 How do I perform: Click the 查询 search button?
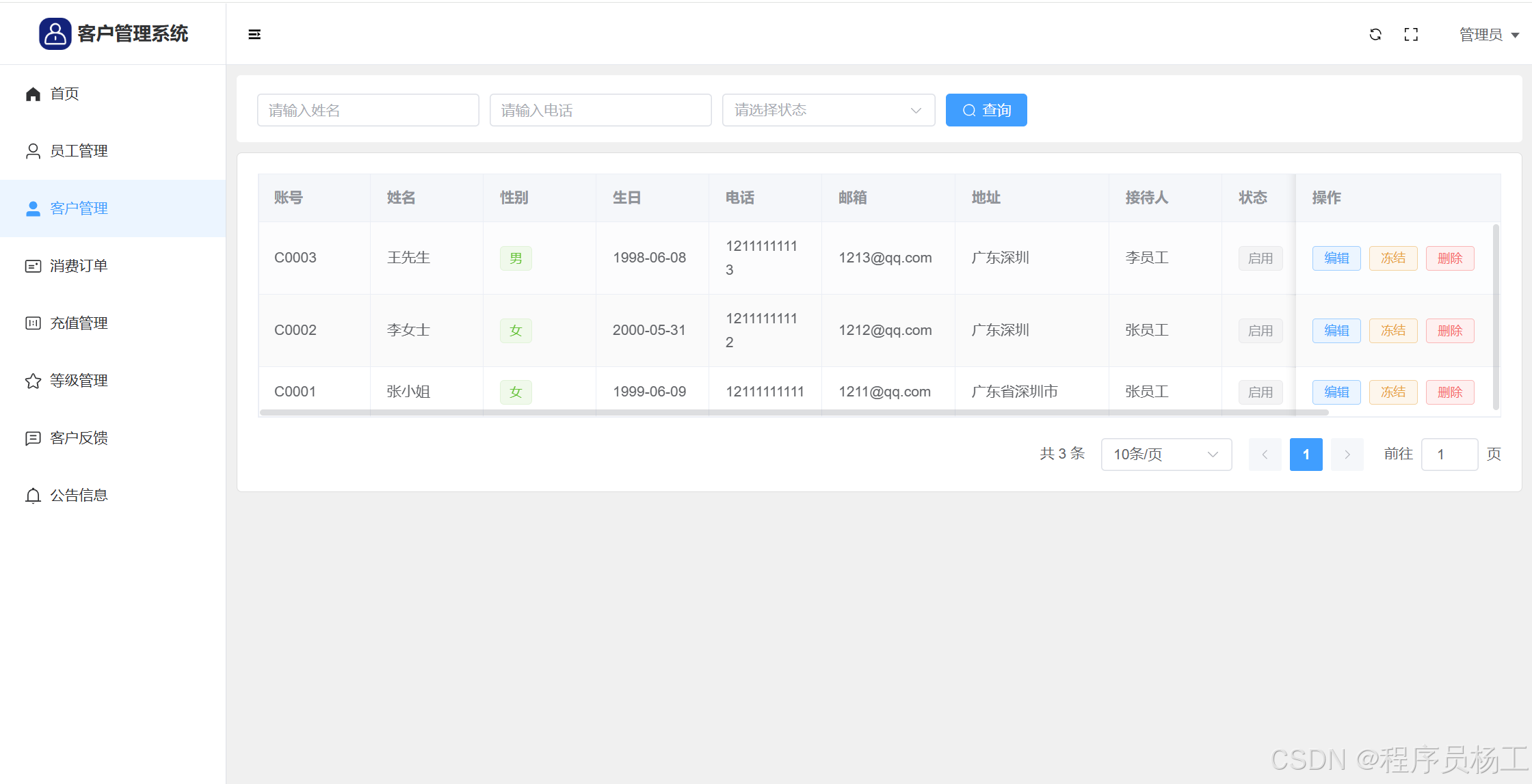(x=986, y=110)
